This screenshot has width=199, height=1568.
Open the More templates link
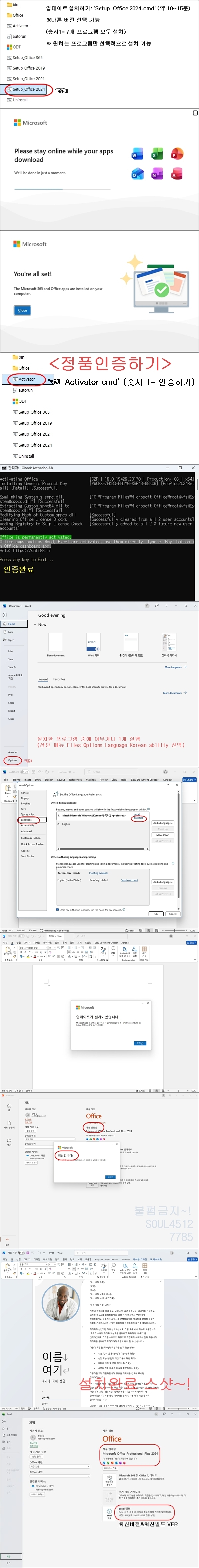click(175, 667)
